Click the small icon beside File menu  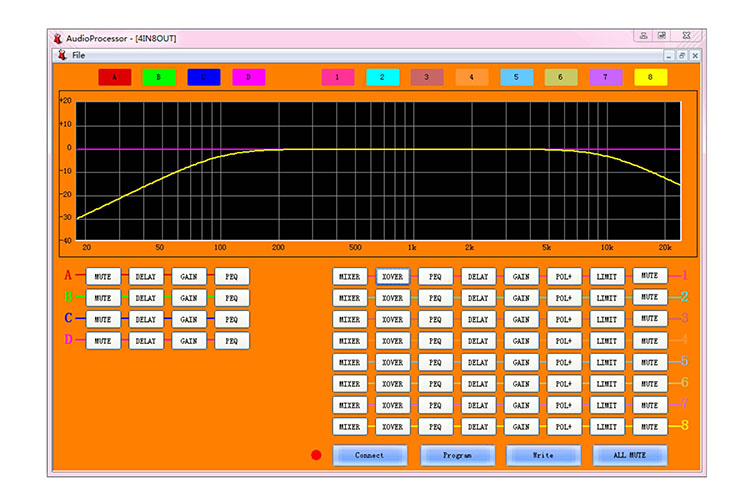(62, 55)
